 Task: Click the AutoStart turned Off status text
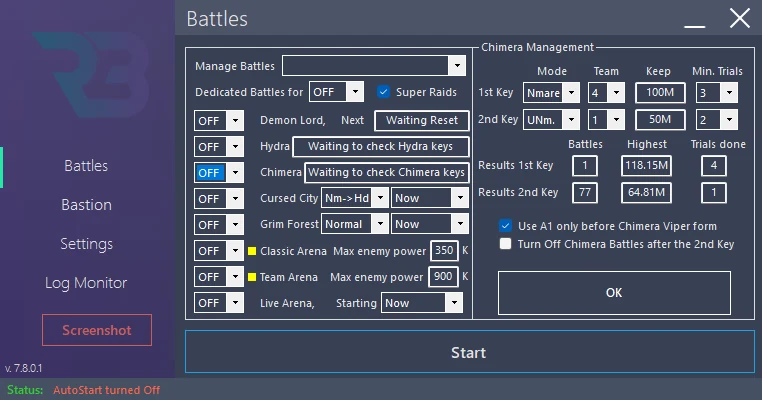point(106,390)
